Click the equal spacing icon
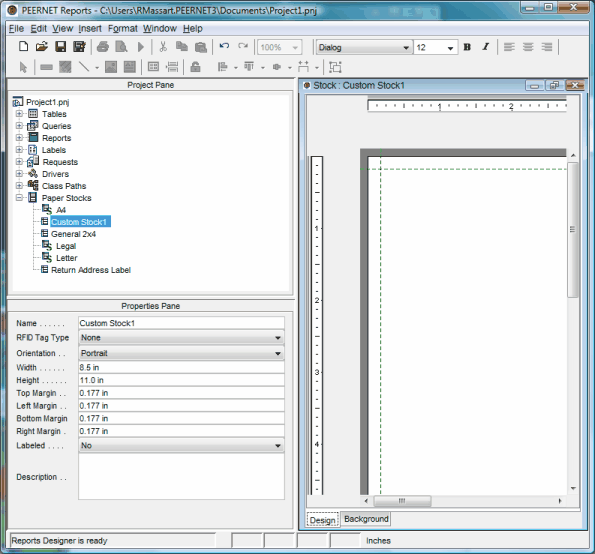 [x=304, y=67]
